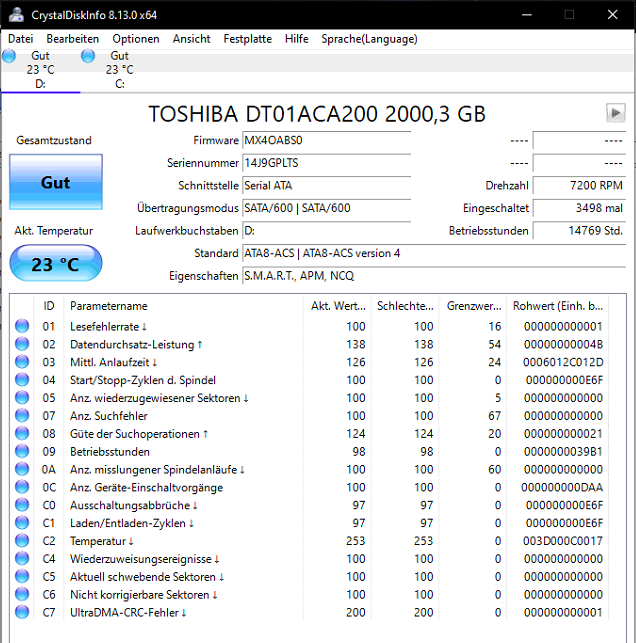The width and height of the screenshot is (636, 643).
Task: Click raw value 0006012C012D
Action: [563, 362]
